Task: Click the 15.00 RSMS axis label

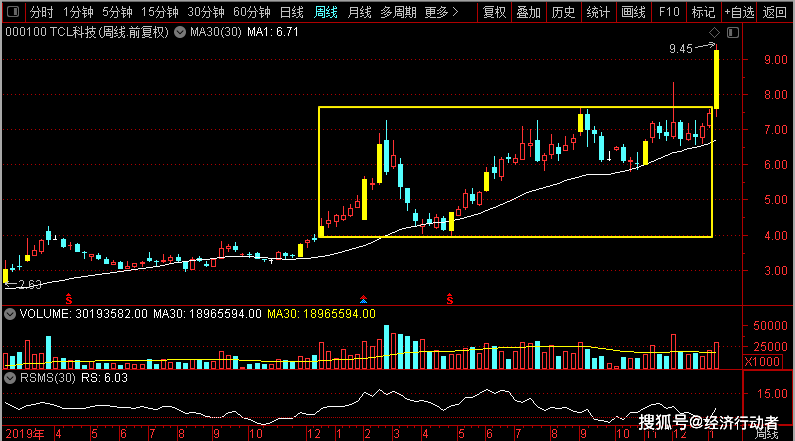Action: click(x=772, y=393)
